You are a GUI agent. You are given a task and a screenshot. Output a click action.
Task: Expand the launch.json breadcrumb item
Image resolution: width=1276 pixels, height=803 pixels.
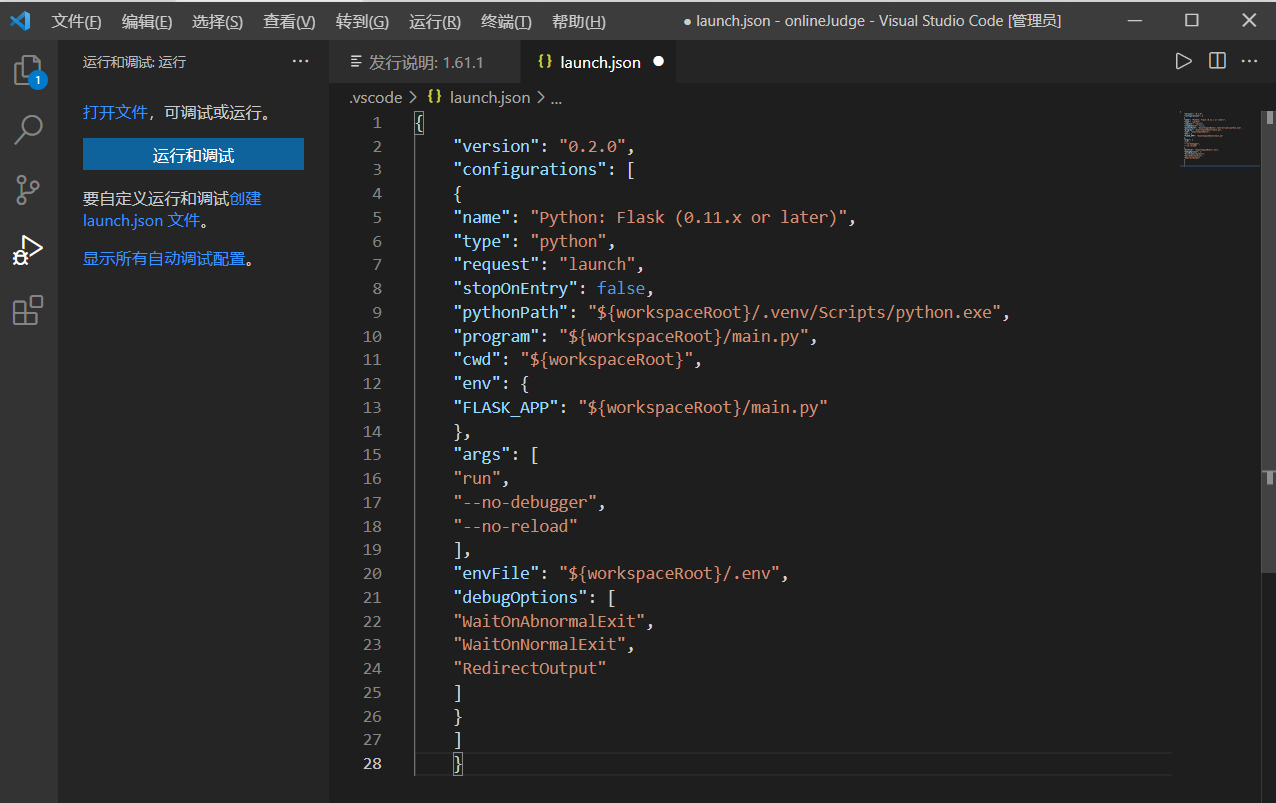coord(479,97)
